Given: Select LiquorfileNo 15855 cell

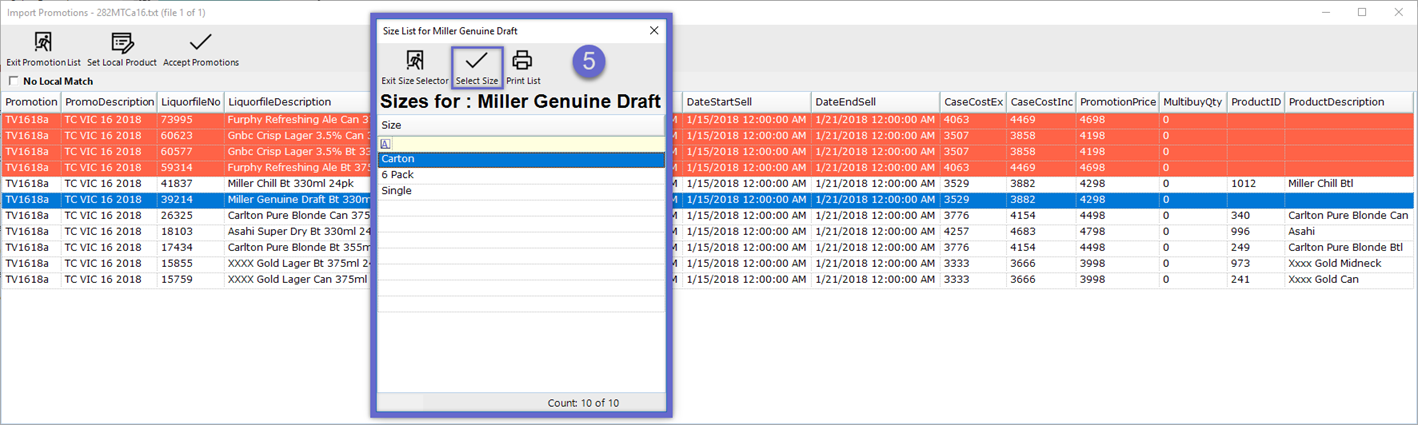Looking at the screenshot, I should click(191, 264).
